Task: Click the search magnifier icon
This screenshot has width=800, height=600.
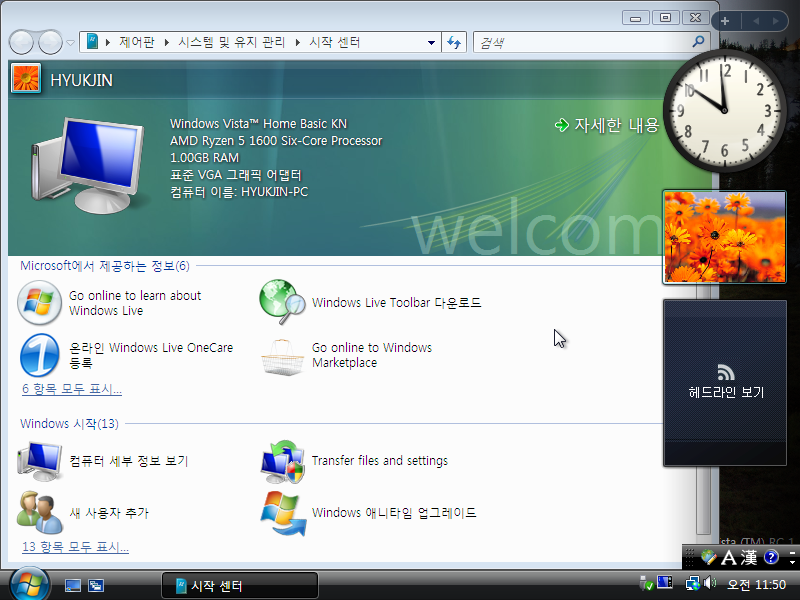Action: [698, 42]
